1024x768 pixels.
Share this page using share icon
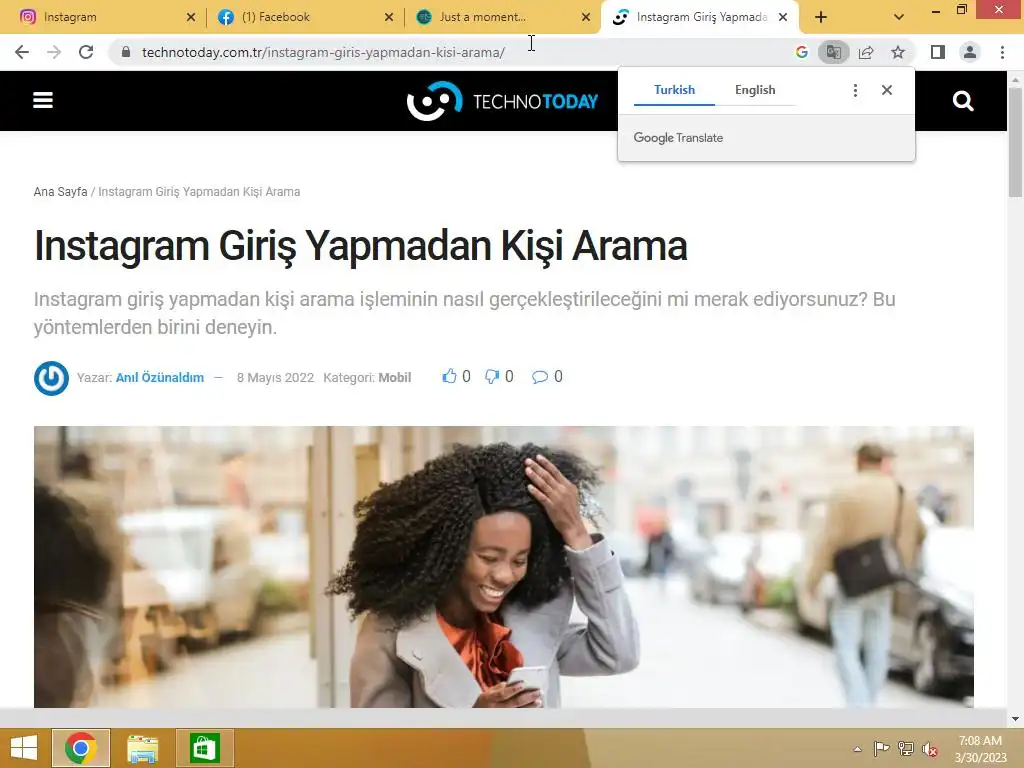pyautogui.click(x=866, y=52)
